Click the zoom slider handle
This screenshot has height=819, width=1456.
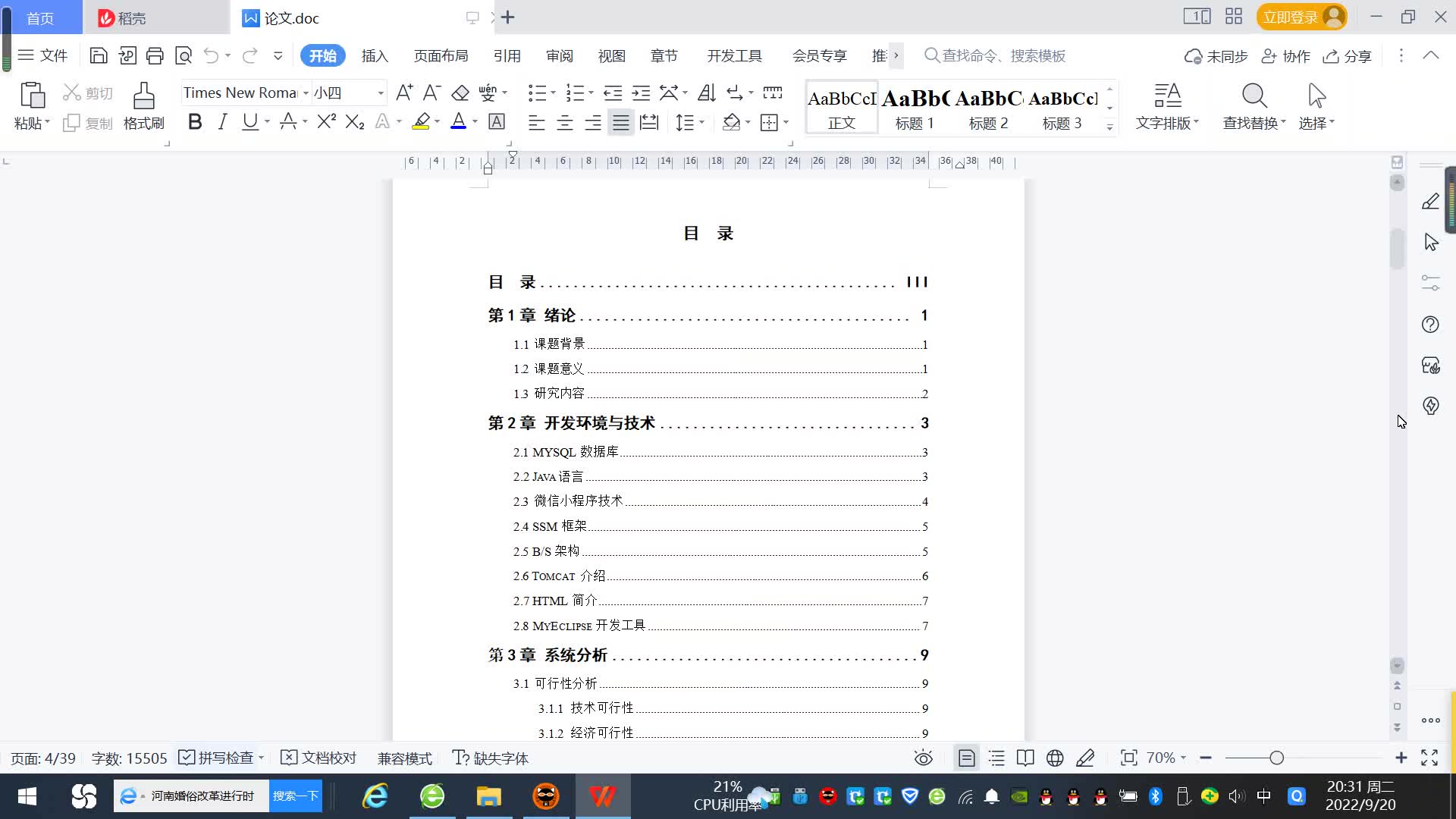(1276, 758)
